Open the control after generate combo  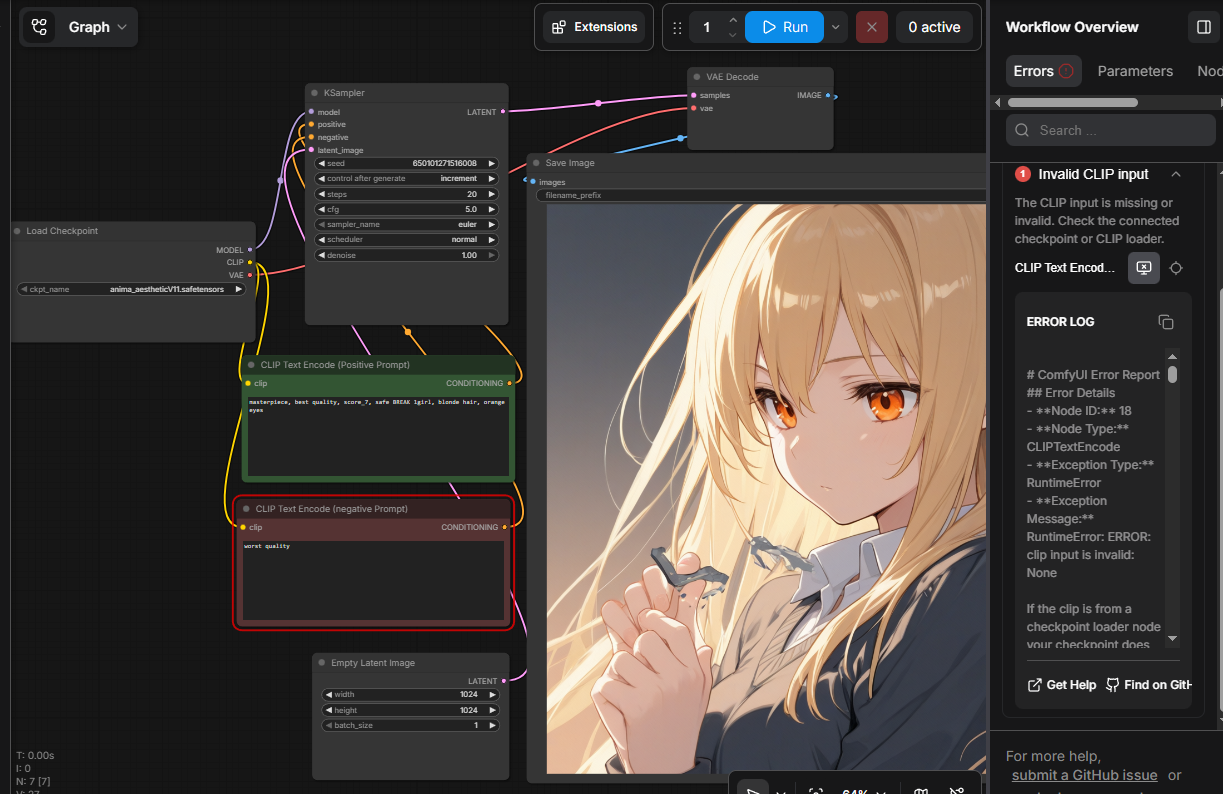coord(406,178)
